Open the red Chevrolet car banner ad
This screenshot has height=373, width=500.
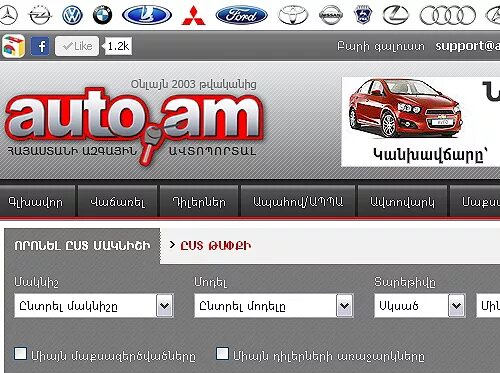[x=421, y=121]
